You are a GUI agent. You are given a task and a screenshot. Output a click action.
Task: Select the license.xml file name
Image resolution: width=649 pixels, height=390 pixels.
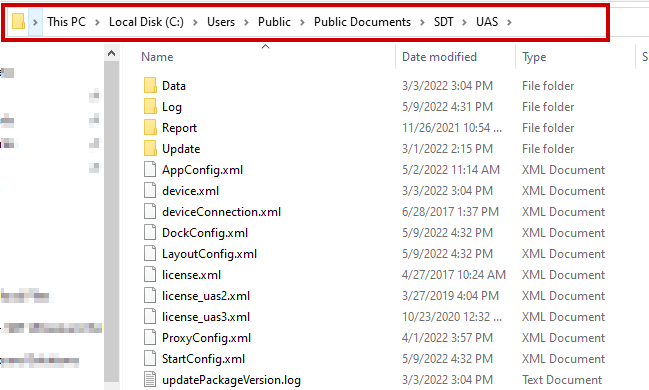pos(191,275)
